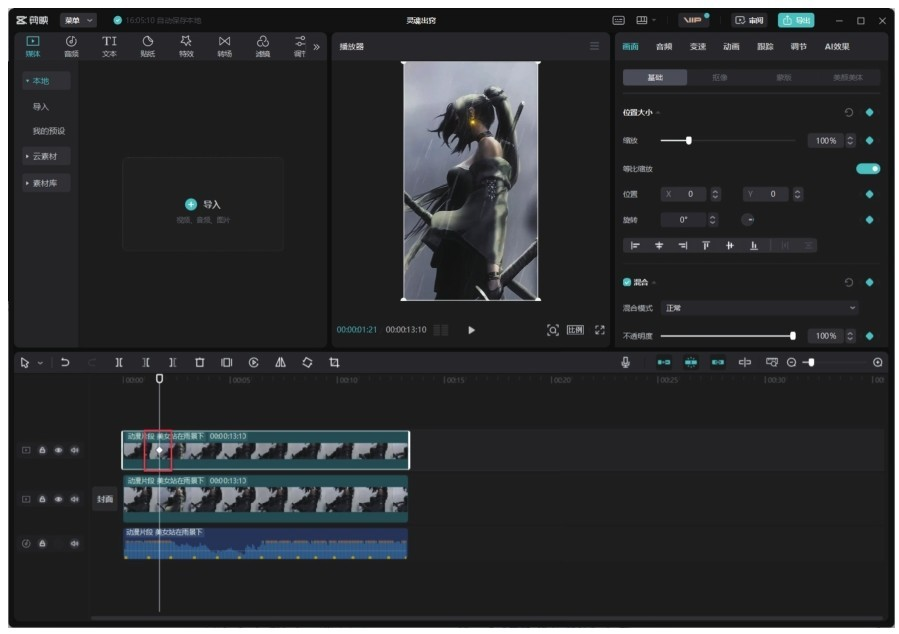The width and height of the screenshot is (899, 634).
Task: Step the 缩放 percentage value
Action: pyautogui.click(x=850, y=140)
